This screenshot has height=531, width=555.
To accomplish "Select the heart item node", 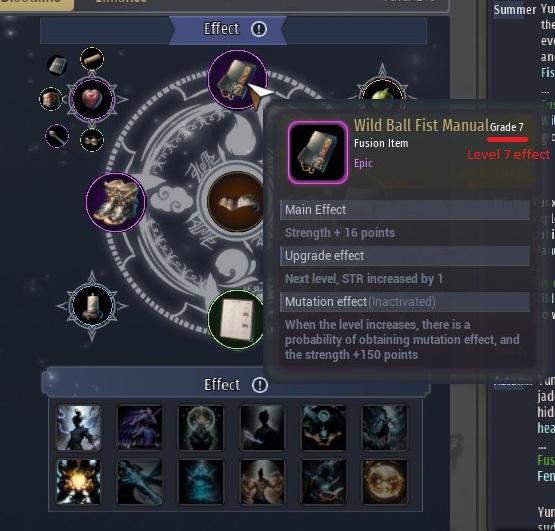I will click(92, 99).
